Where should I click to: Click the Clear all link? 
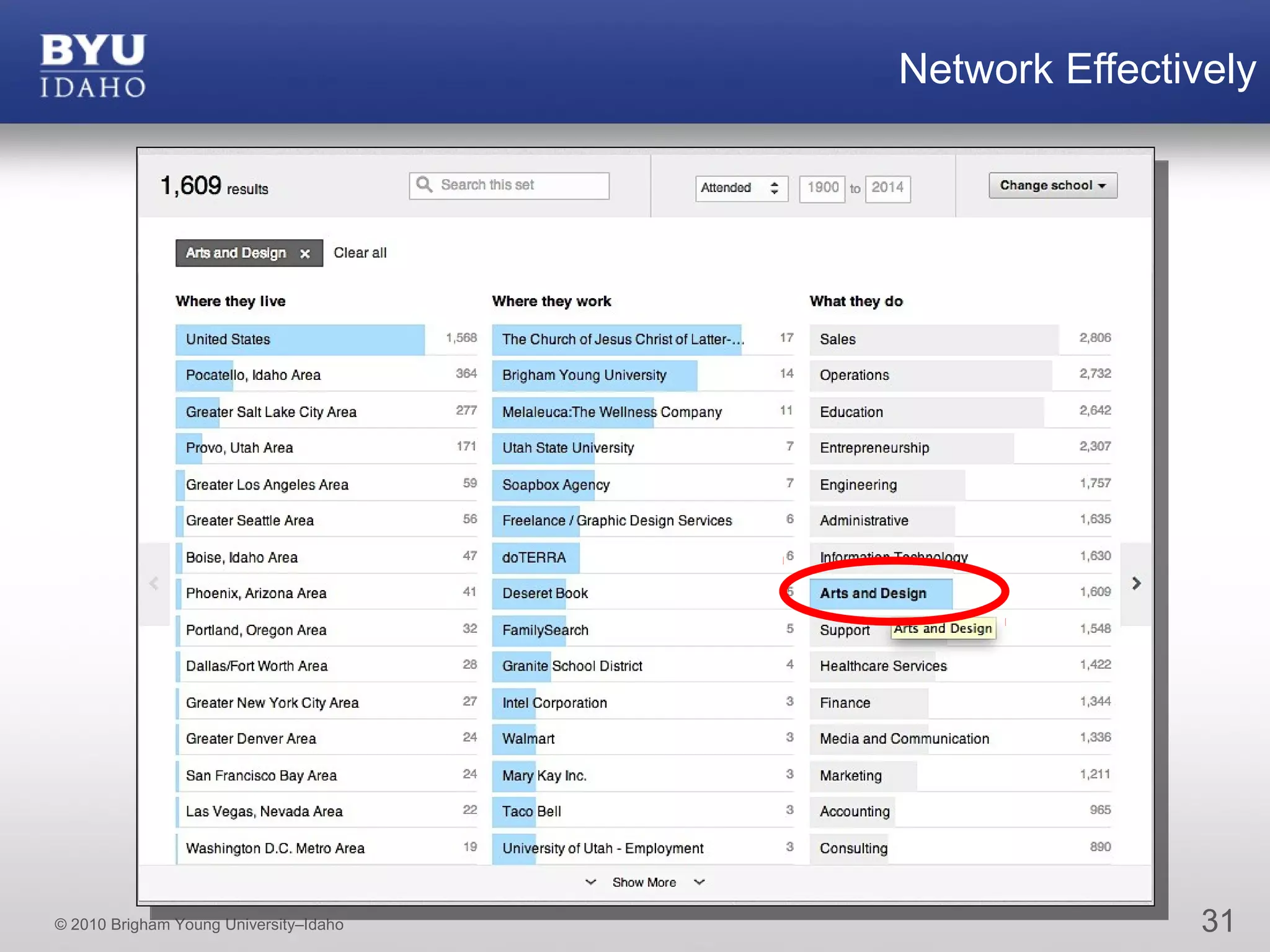coord(360,253)
